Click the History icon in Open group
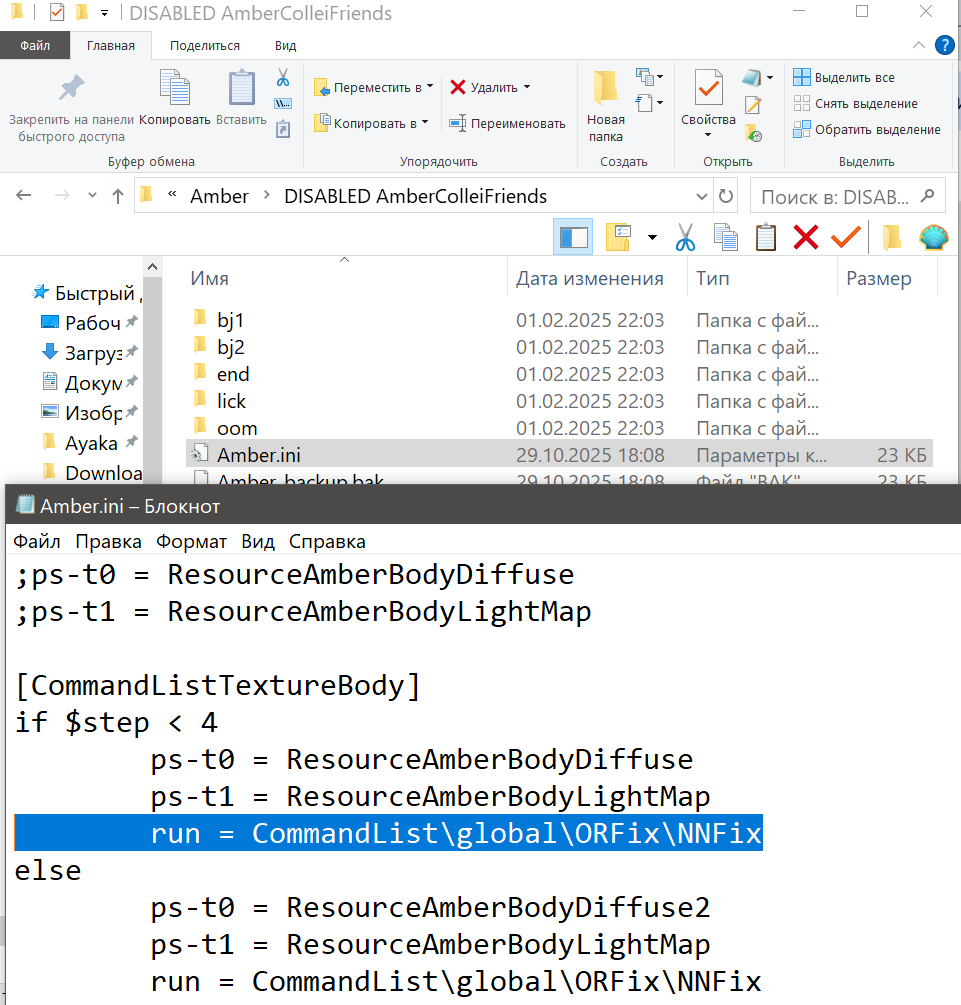Screen dimensions: 961x1005 tap(753, 133)
